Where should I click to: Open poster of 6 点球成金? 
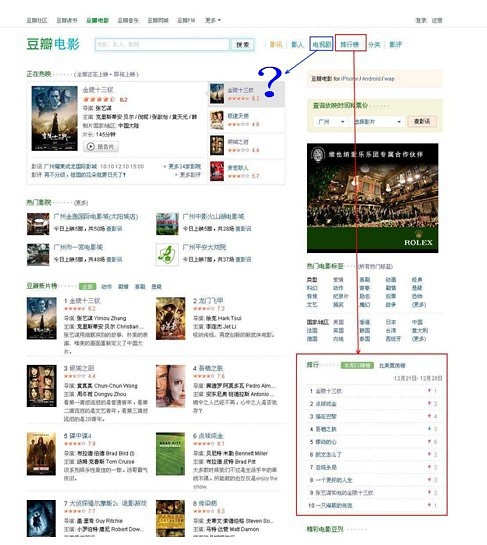(x=171, y=454)
